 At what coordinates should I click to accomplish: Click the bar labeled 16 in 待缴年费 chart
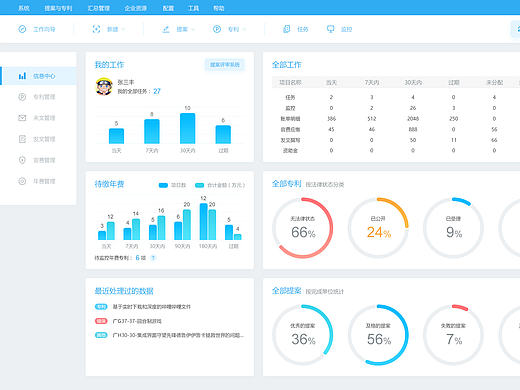click(161, 228)
